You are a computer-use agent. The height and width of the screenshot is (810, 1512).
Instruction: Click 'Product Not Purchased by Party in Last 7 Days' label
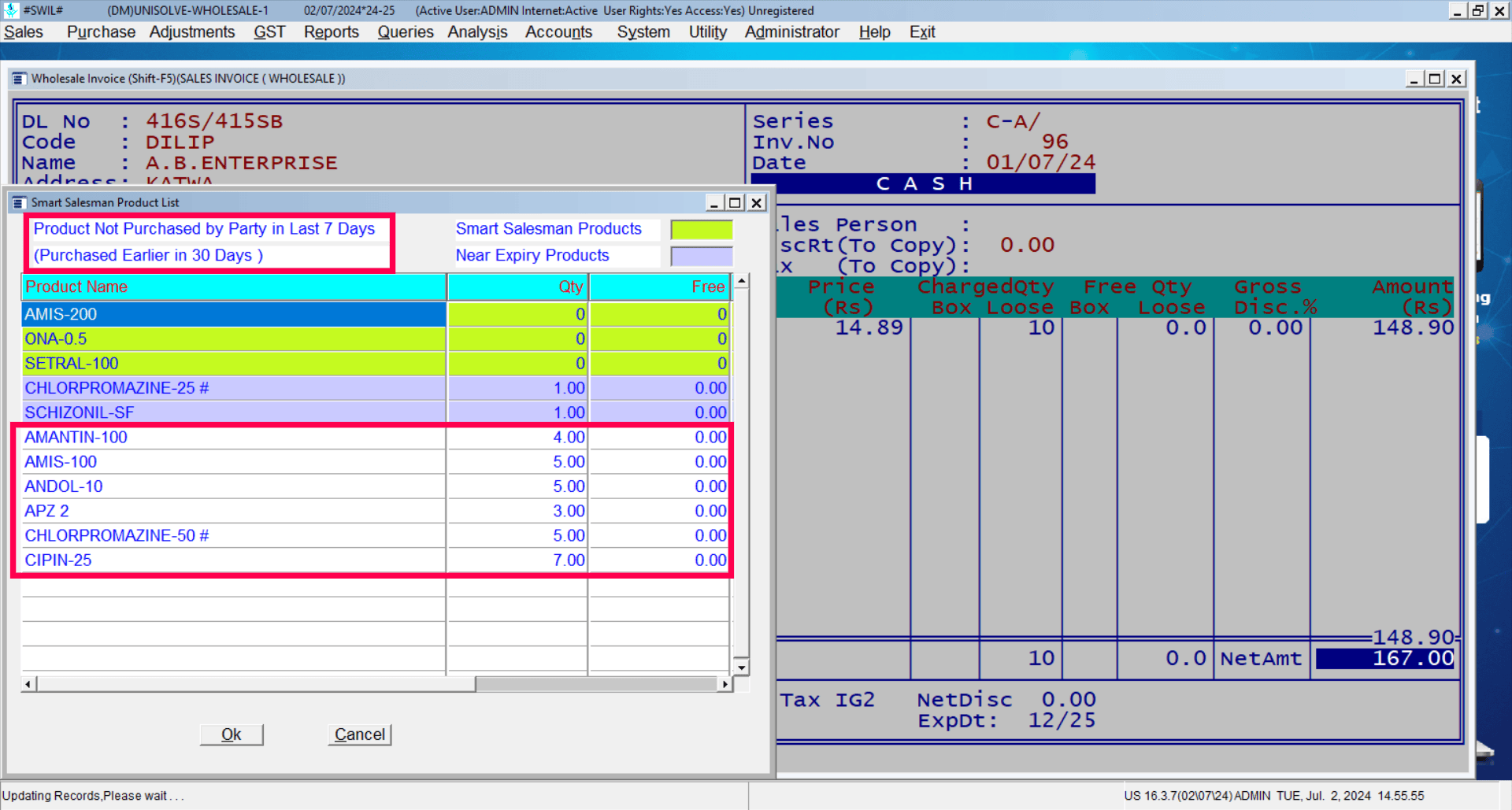pos(204,229)
